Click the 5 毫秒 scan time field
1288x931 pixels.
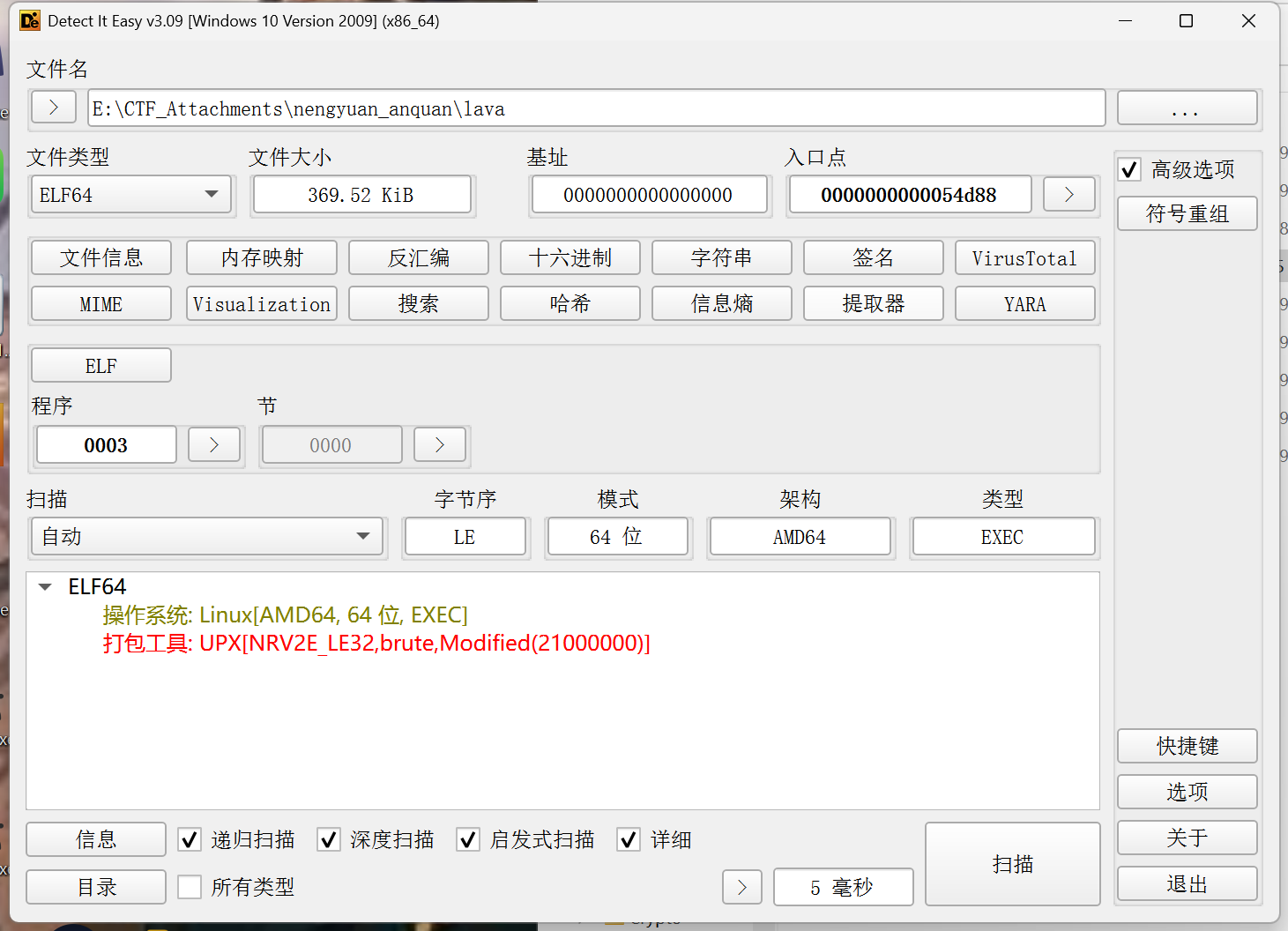[843, 887]
